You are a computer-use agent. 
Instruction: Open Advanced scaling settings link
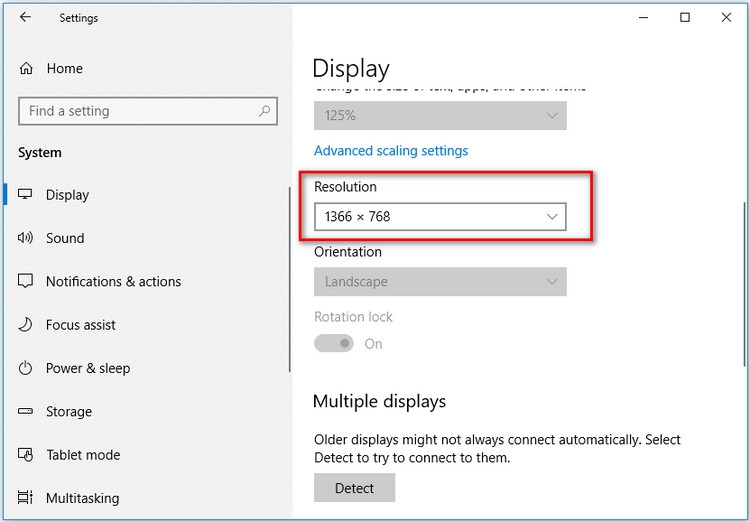tap(391, 151)
